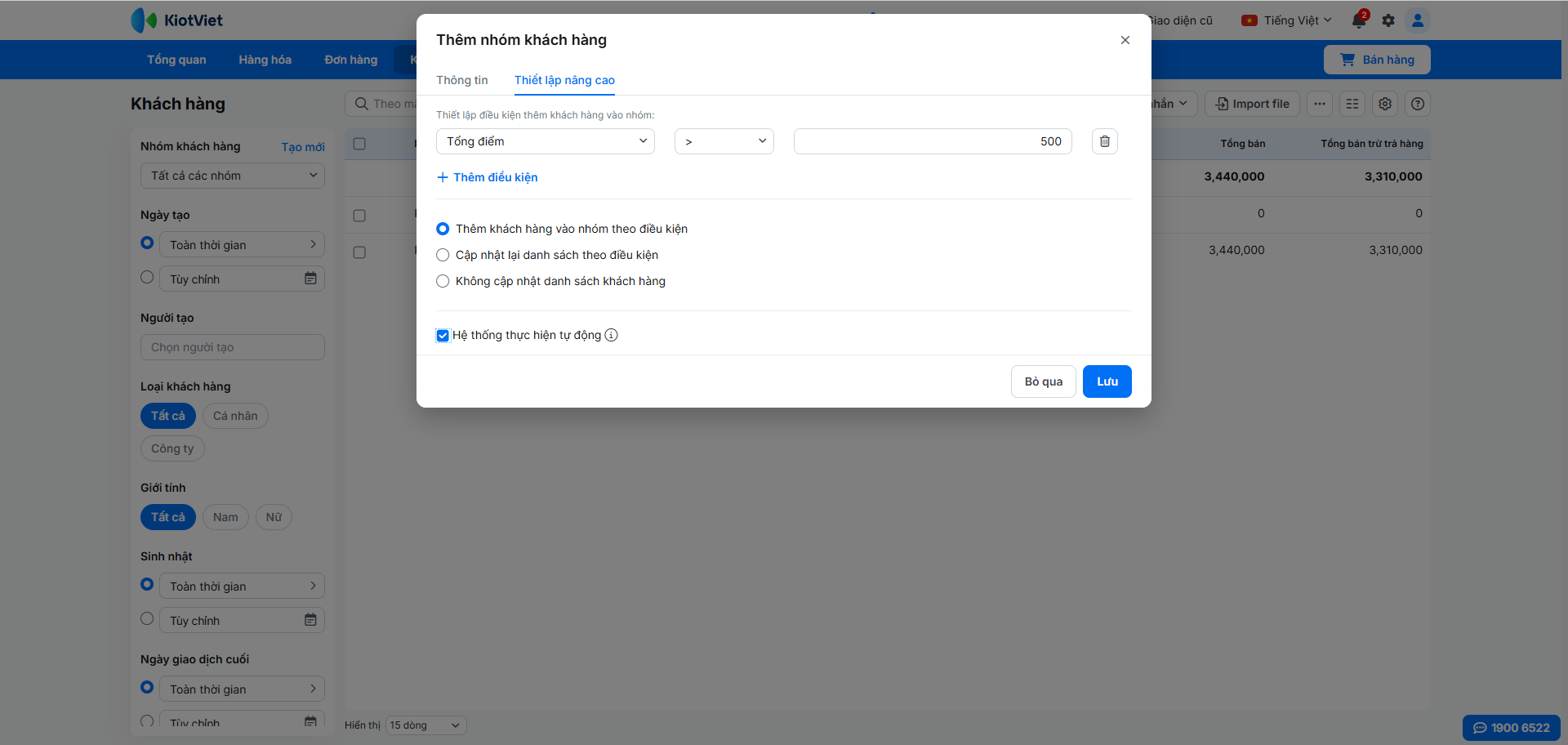This screenshot has width=1568, height=745.
Task: Click the info icon beside automatic system option
Action: click(611, 335)
